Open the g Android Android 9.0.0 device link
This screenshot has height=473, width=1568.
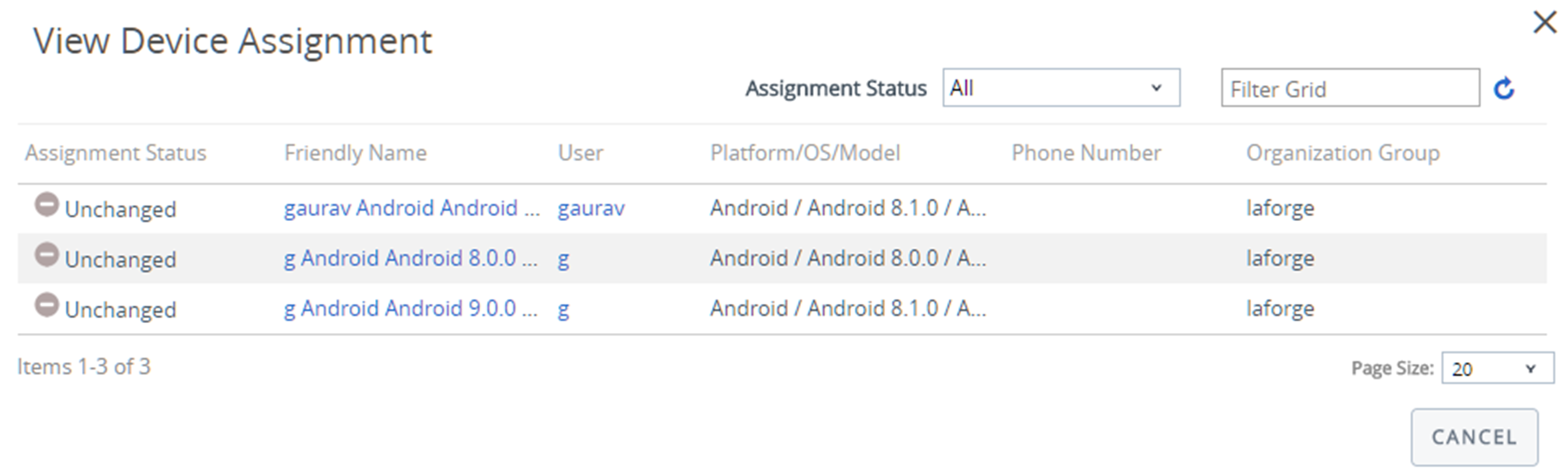click(x=411, y=309)
